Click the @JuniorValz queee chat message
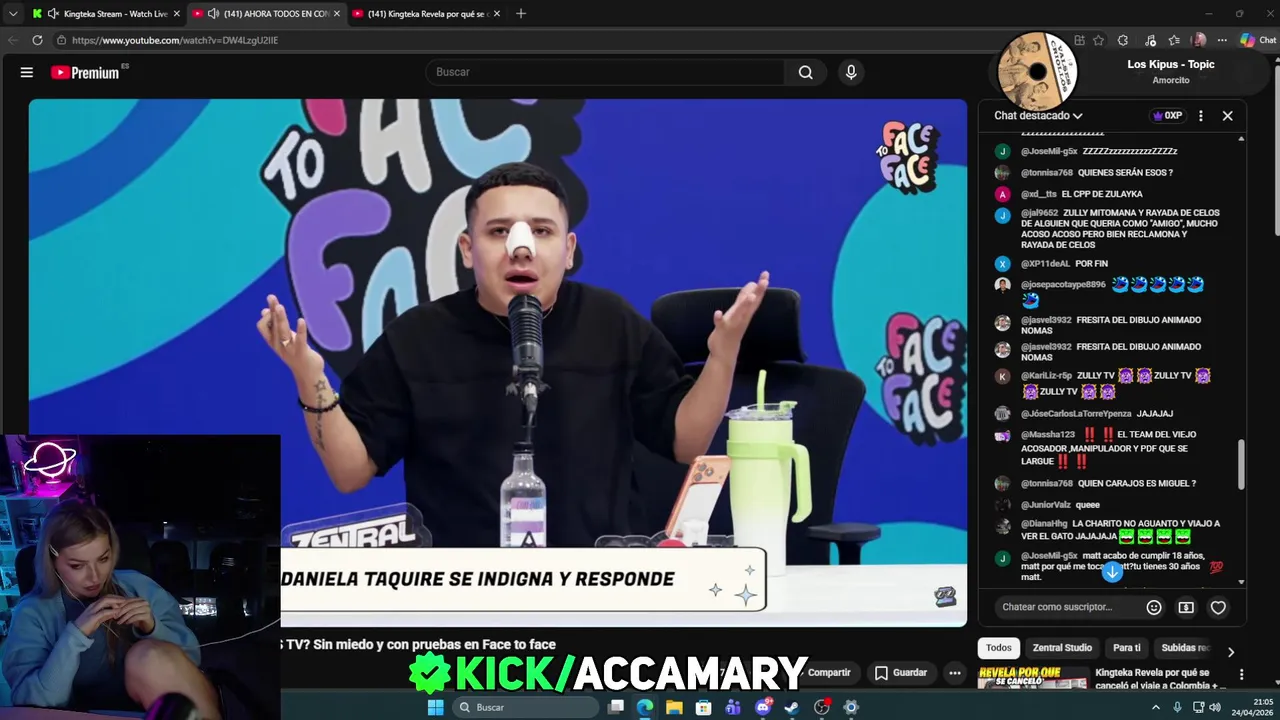This screenshot has width=1280, height=720. click(1060, 505)
